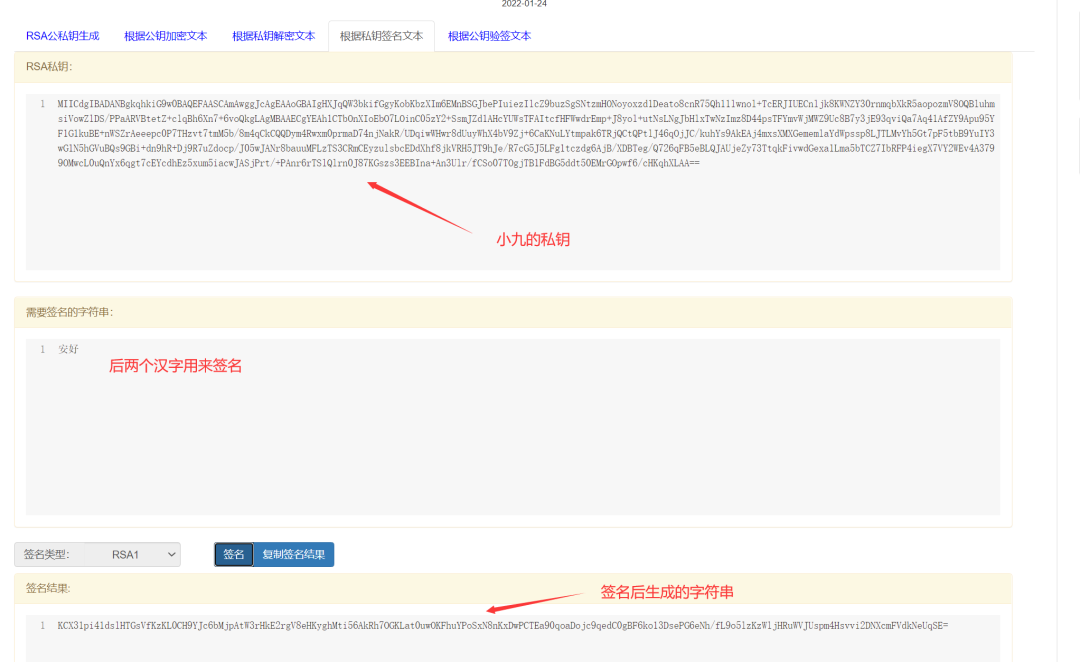Open the 根据公钥验签文本 tab

[x=489, y=36]
